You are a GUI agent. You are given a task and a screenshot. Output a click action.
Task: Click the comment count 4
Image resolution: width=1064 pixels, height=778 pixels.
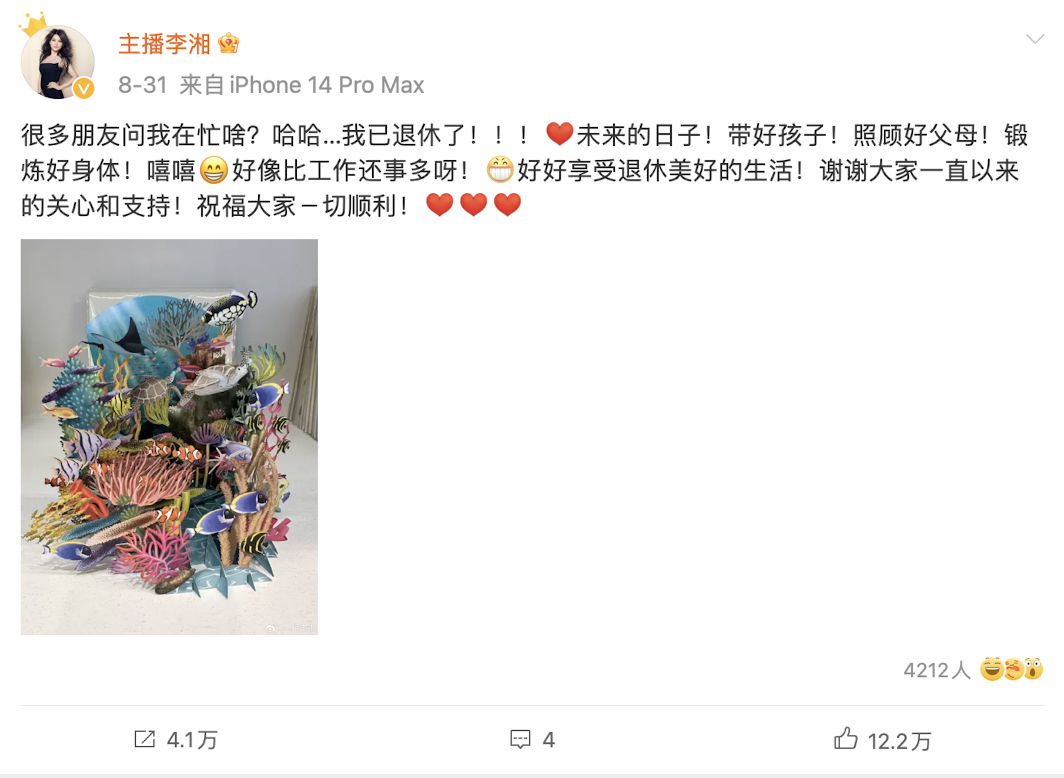548,740
